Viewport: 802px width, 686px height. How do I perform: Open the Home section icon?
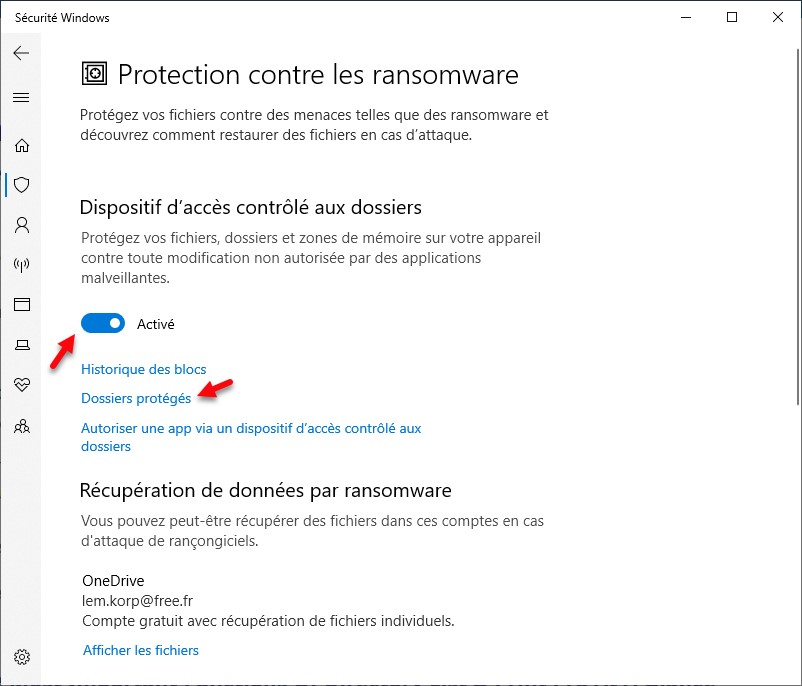coord(21,145)
